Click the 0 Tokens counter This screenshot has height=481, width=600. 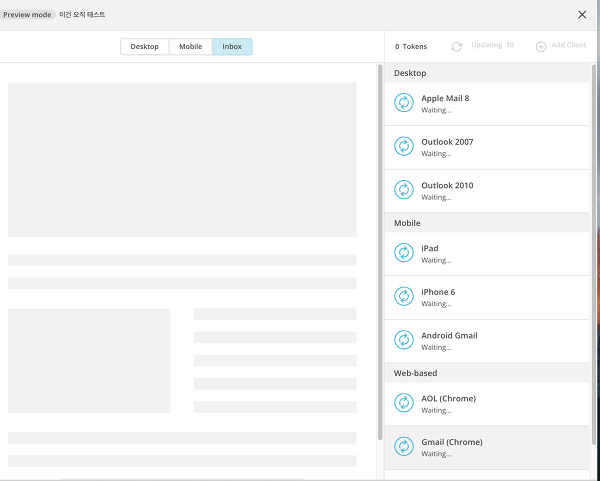pos(411,47)
